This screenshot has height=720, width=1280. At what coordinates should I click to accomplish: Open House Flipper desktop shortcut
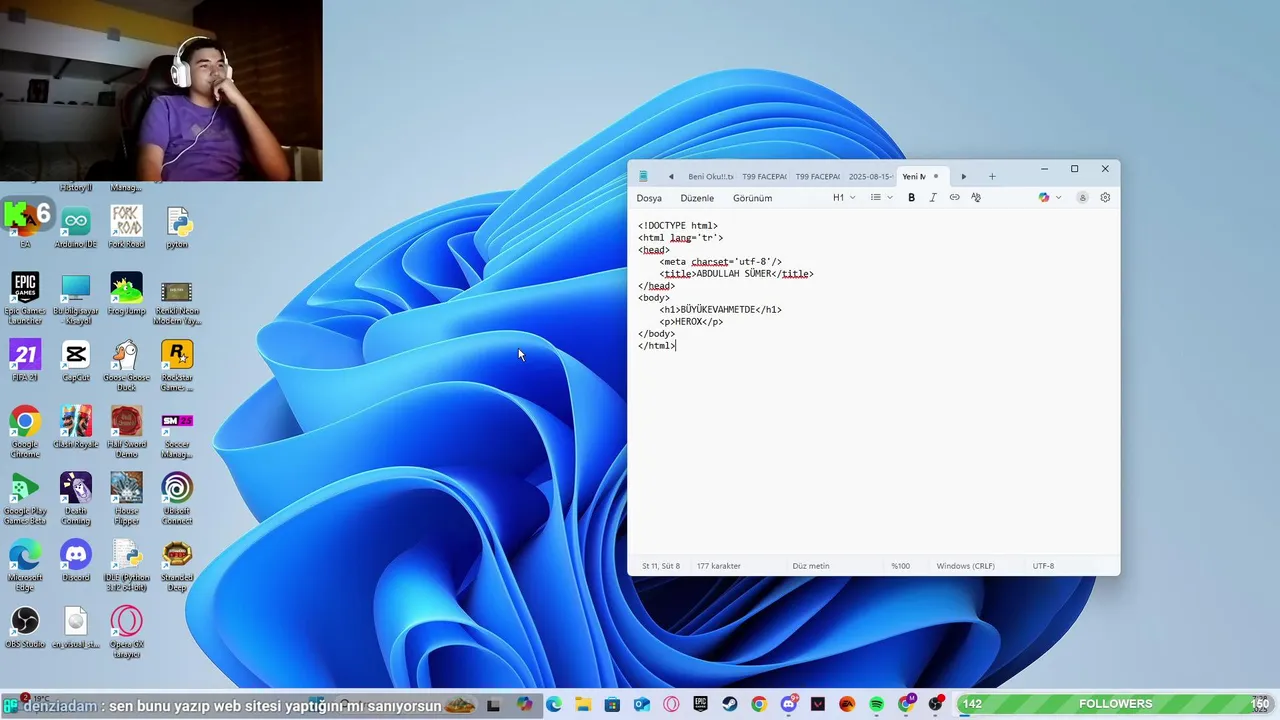127,499
